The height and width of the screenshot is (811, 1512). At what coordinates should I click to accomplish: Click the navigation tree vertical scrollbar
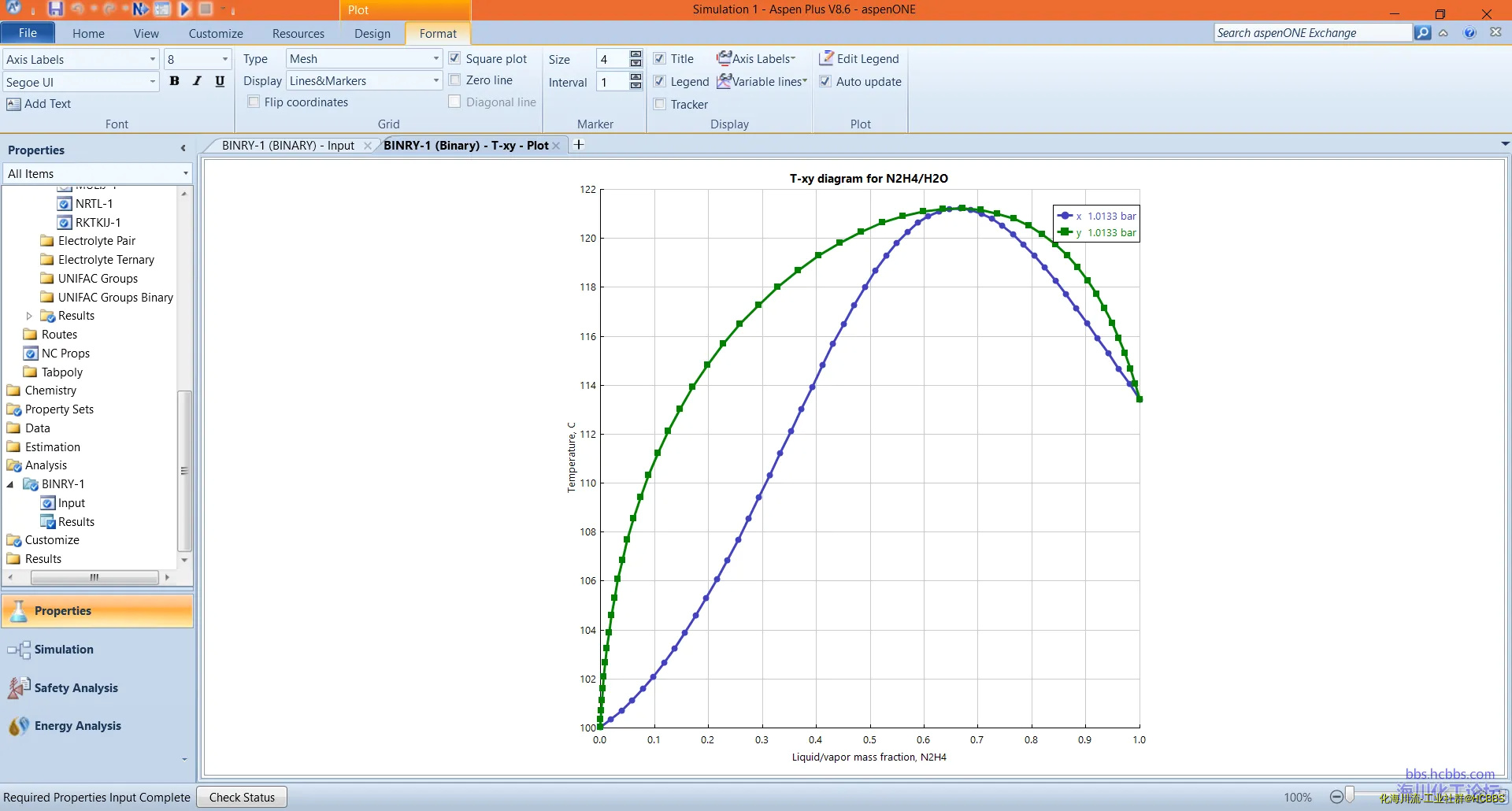[184, 471]
